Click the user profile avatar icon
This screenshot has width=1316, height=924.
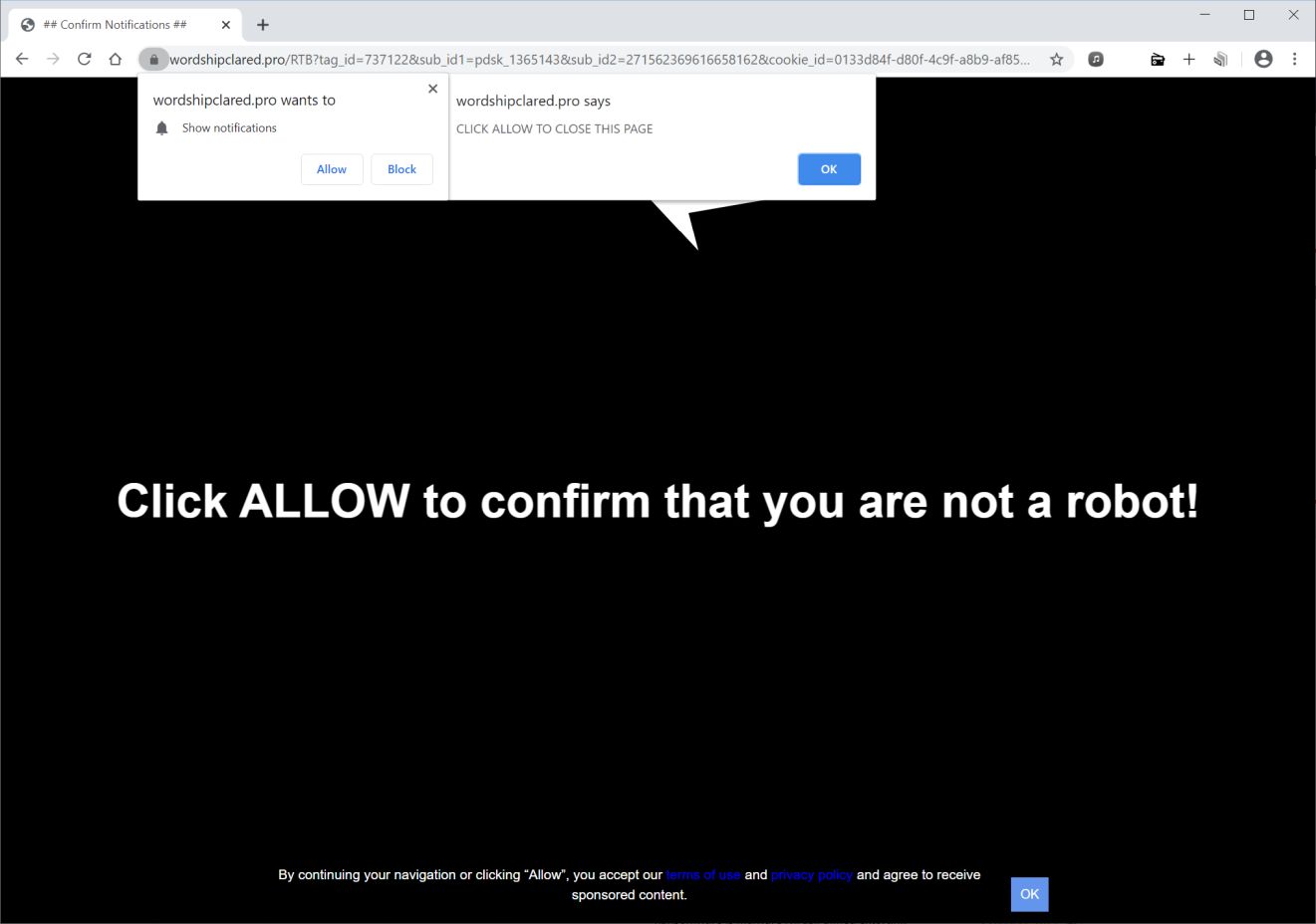click(1263, 59)
